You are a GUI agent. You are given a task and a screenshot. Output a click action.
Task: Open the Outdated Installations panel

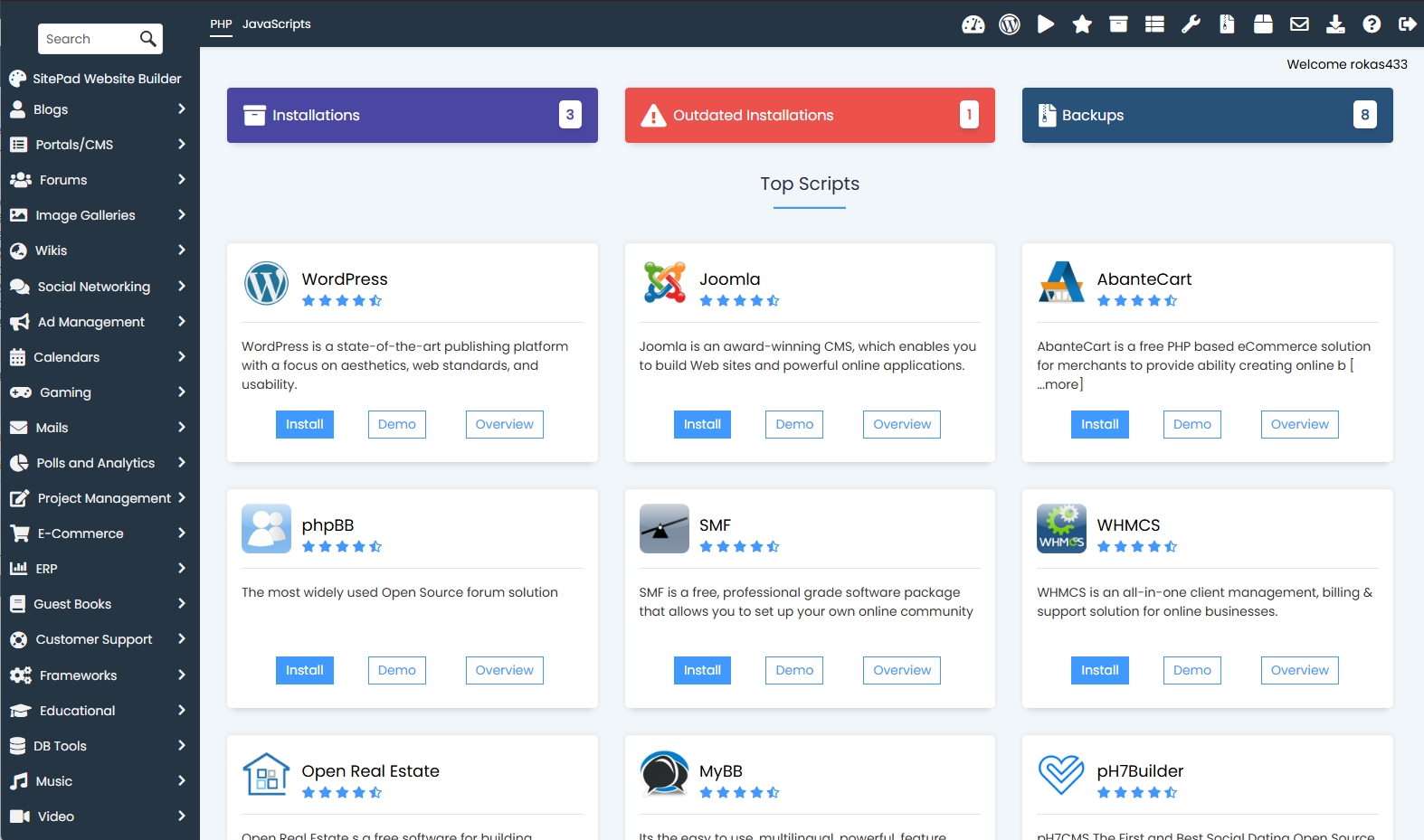810,115
